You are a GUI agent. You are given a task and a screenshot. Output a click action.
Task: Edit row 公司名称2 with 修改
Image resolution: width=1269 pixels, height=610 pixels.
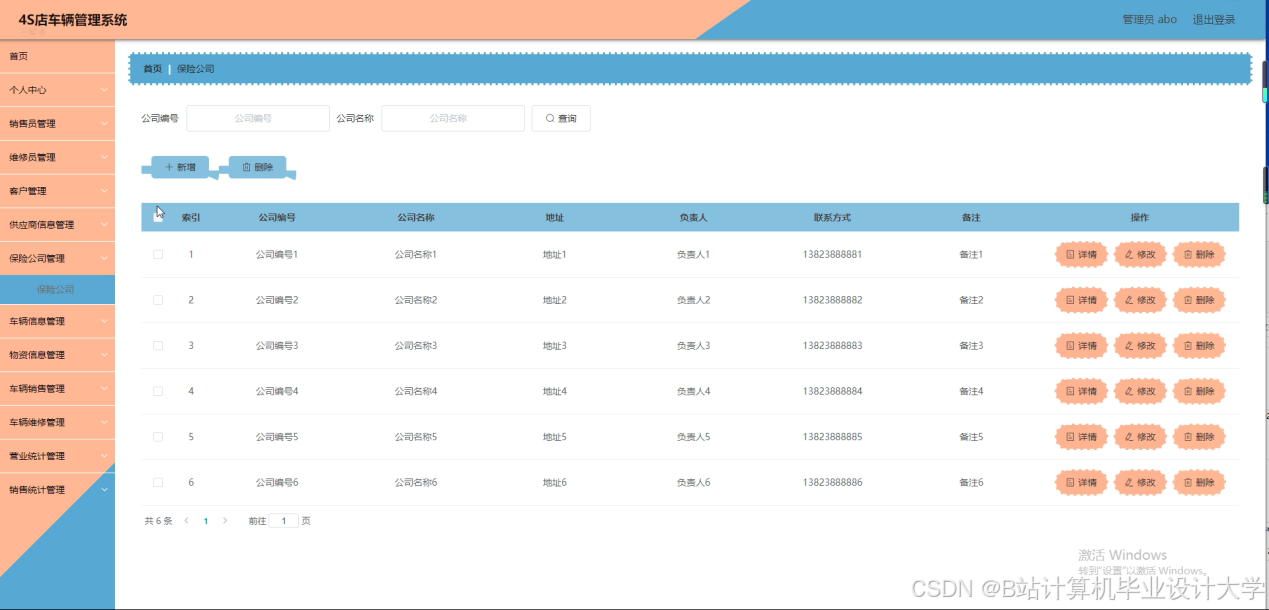1140,300
